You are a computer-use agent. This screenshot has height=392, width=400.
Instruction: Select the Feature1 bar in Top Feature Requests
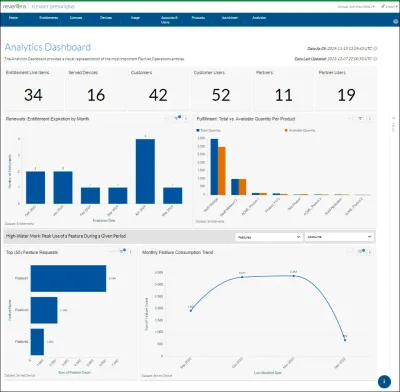(68, 278)
